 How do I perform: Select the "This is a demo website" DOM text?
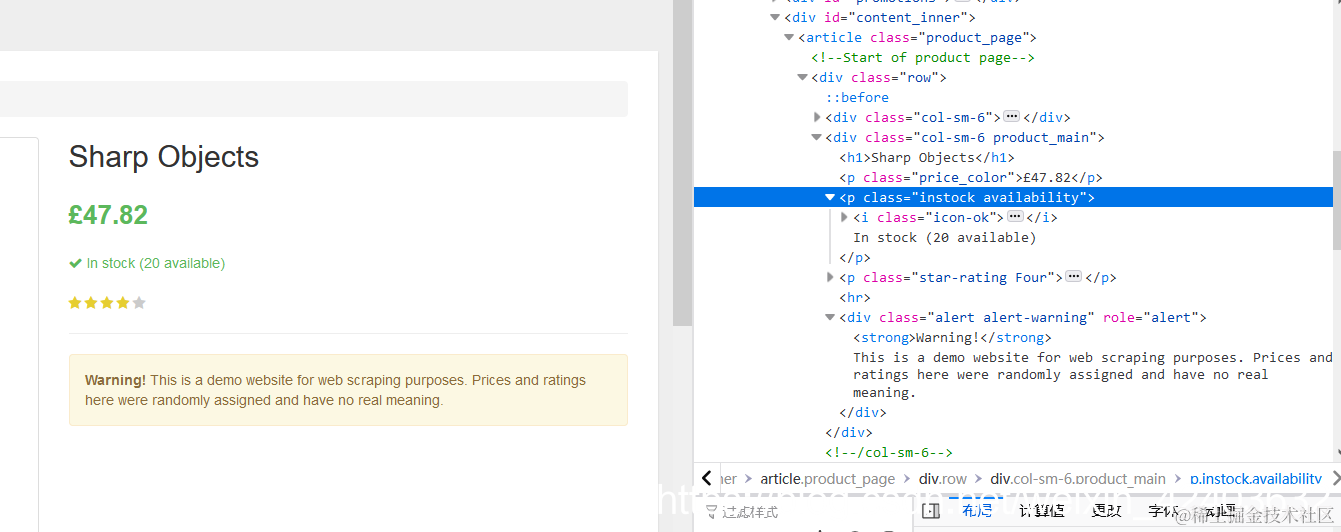tap(1092, 375)
